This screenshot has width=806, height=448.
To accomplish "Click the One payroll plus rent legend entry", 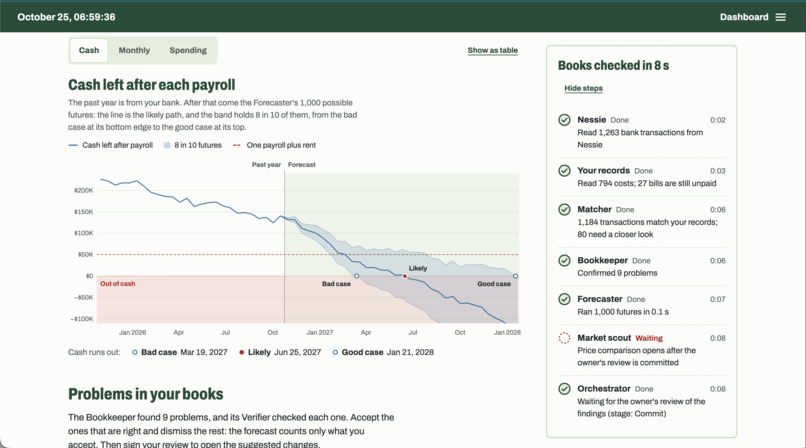I will [x=274, y=145].
